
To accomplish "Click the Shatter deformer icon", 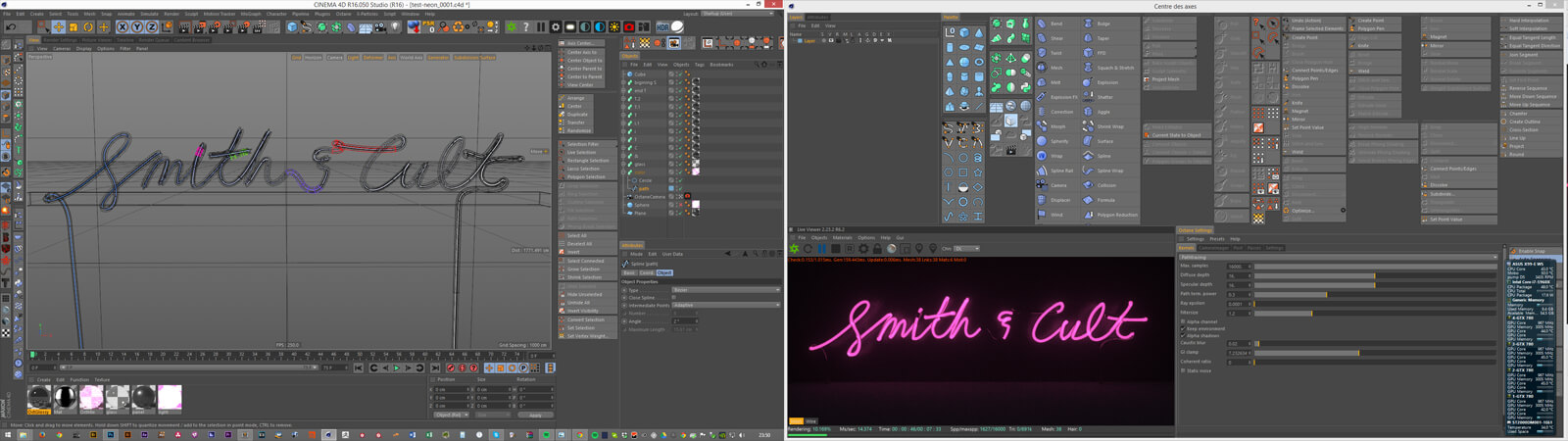I will 1089,97.
